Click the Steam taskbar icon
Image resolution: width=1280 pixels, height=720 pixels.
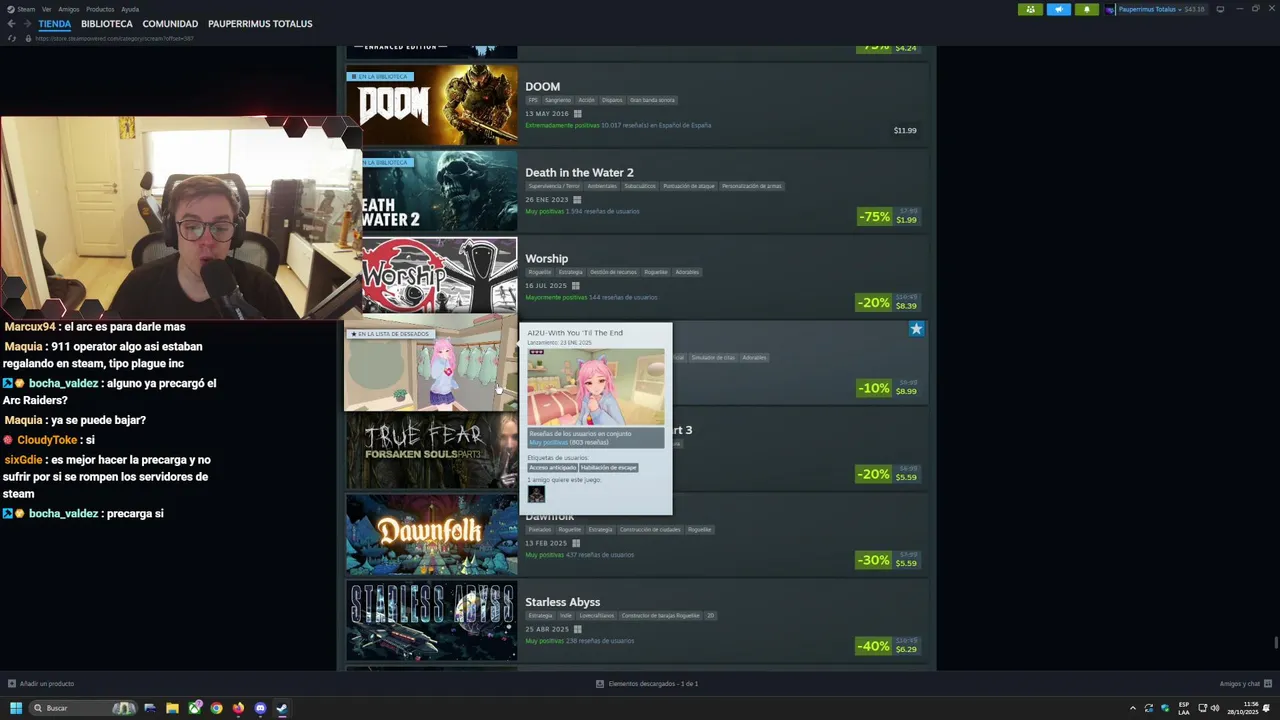tap(282, 708)
